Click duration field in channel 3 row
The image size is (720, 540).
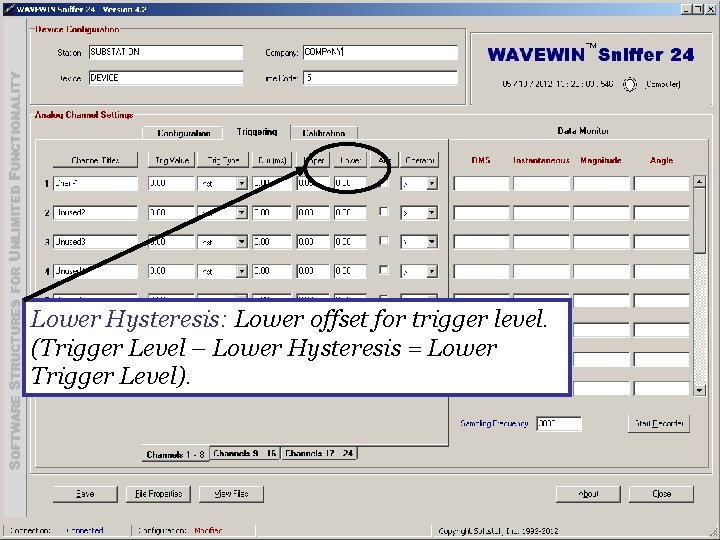click(x=272, y=242)
